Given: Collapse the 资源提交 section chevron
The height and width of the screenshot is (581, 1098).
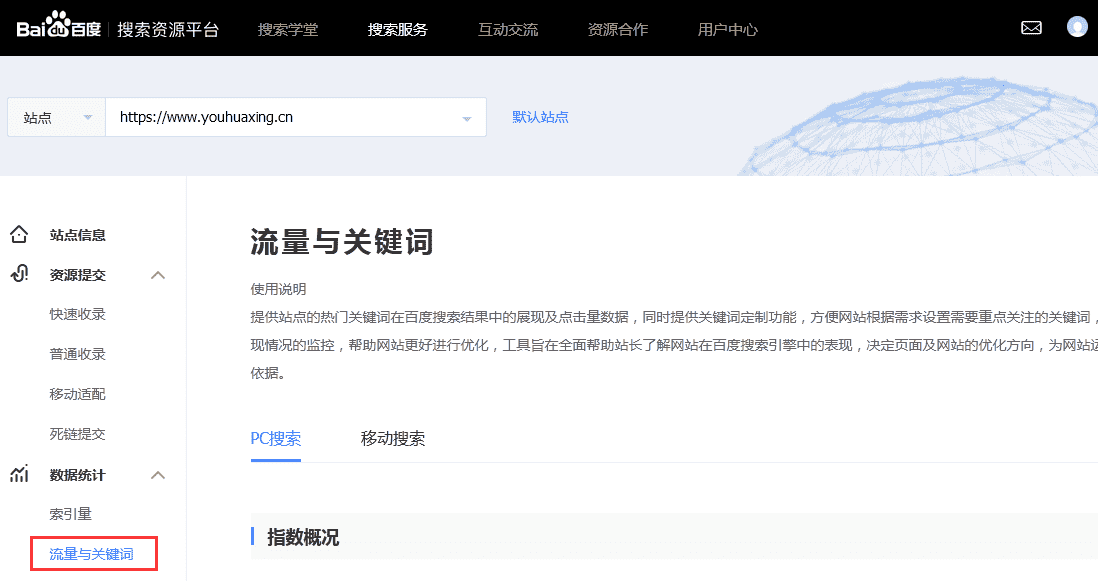Looking at the screenshot, I should [157, 274].
